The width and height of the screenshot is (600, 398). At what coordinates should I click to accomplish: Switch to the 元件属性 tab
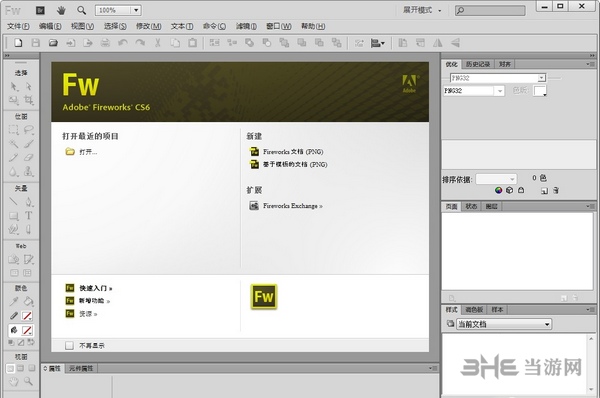coord(81,368)
